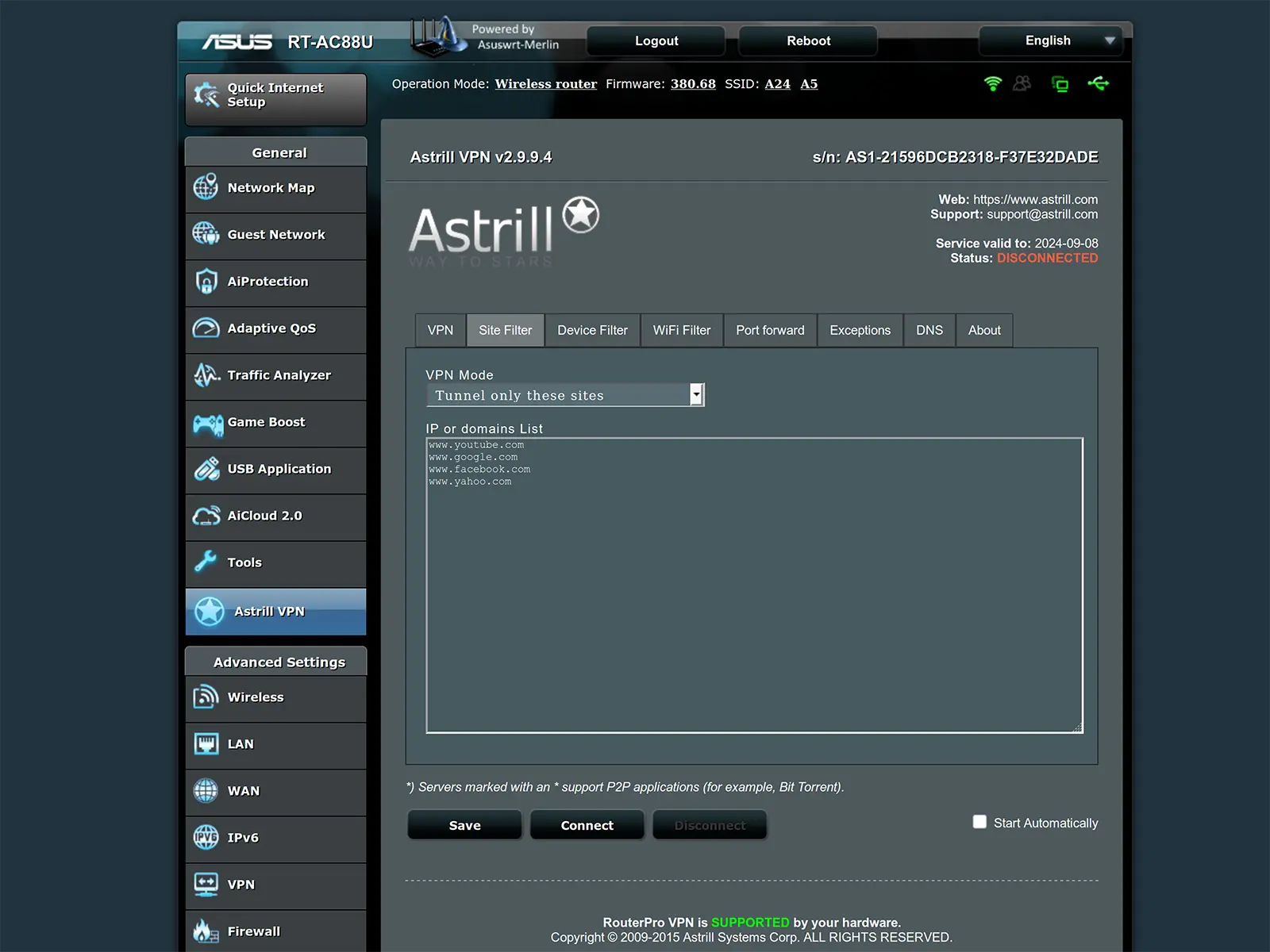Click the www.google.com entry
This screenshot has height=952, width=1270.
point(473,457)
